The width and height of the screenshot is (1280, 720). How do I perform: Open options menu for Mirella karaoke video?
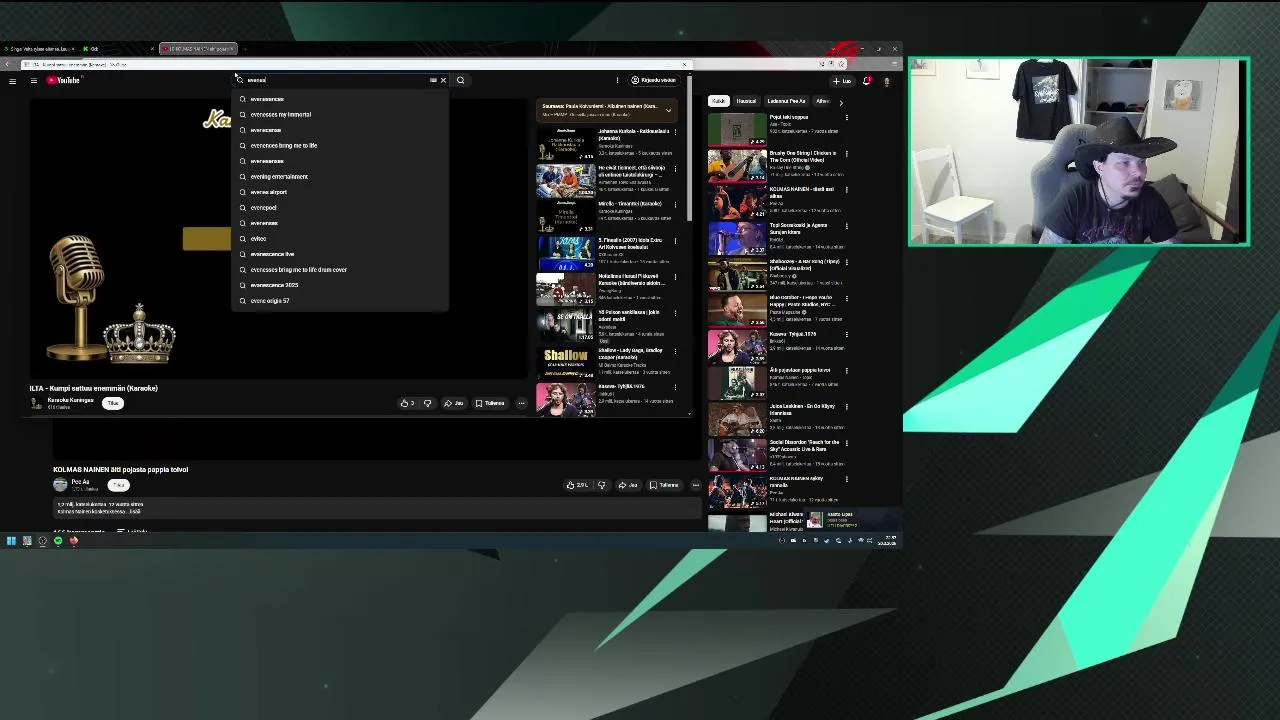coord(675,204)
